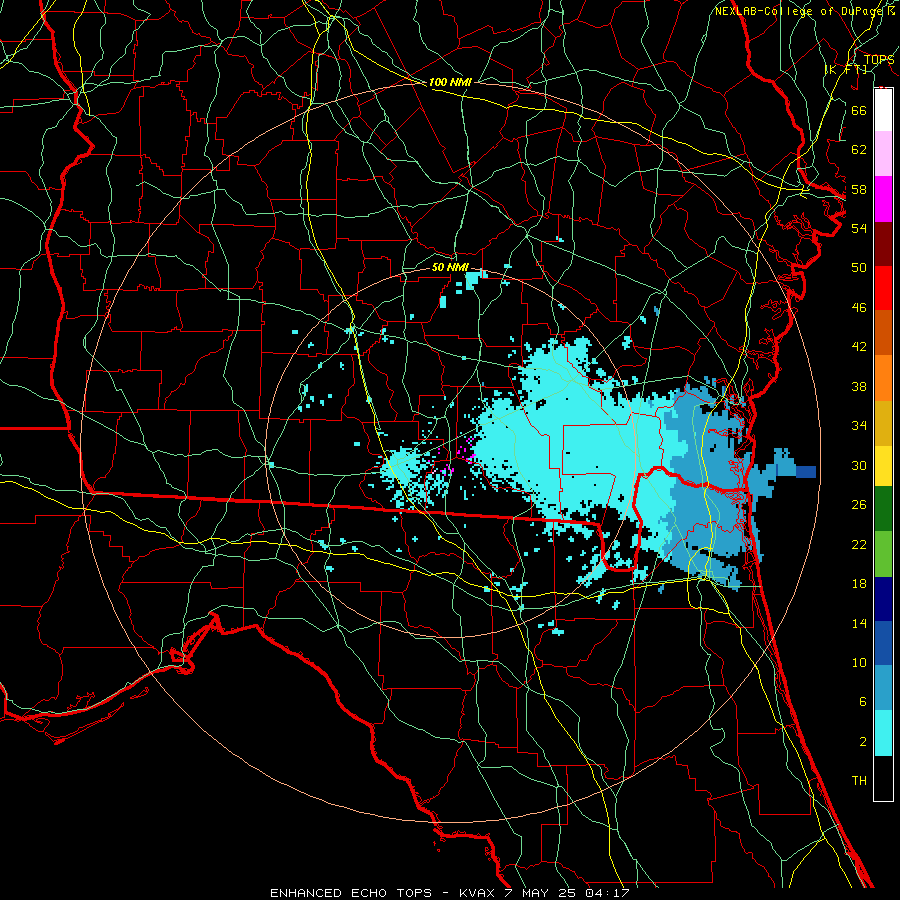Click the 'TOPS' legend heading
The width and height of the screenshot is (900, 900).
point(879,60)
